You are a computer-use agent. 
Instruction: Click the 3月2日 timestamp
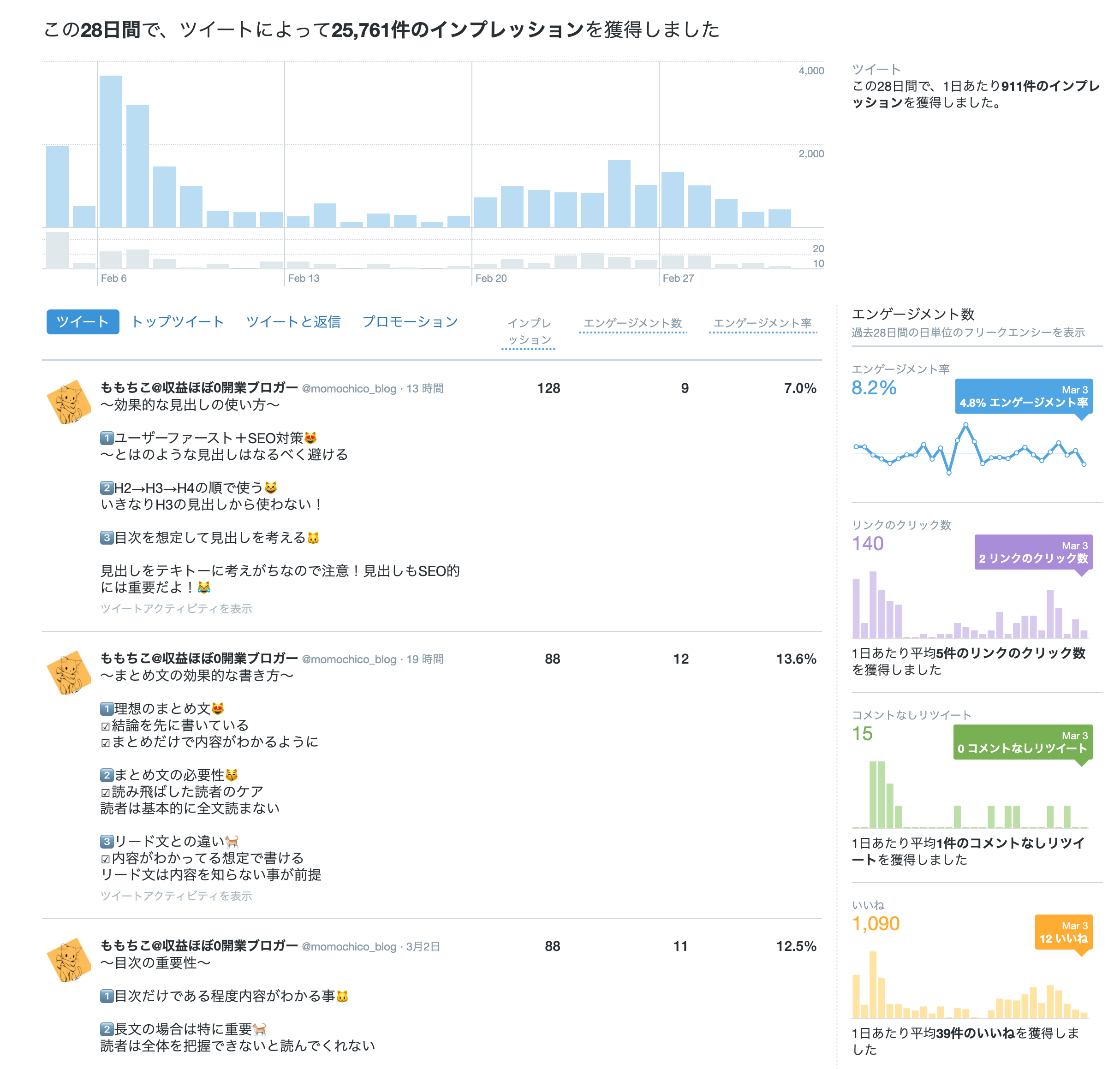pyautogui.click(x=423, y=946)
